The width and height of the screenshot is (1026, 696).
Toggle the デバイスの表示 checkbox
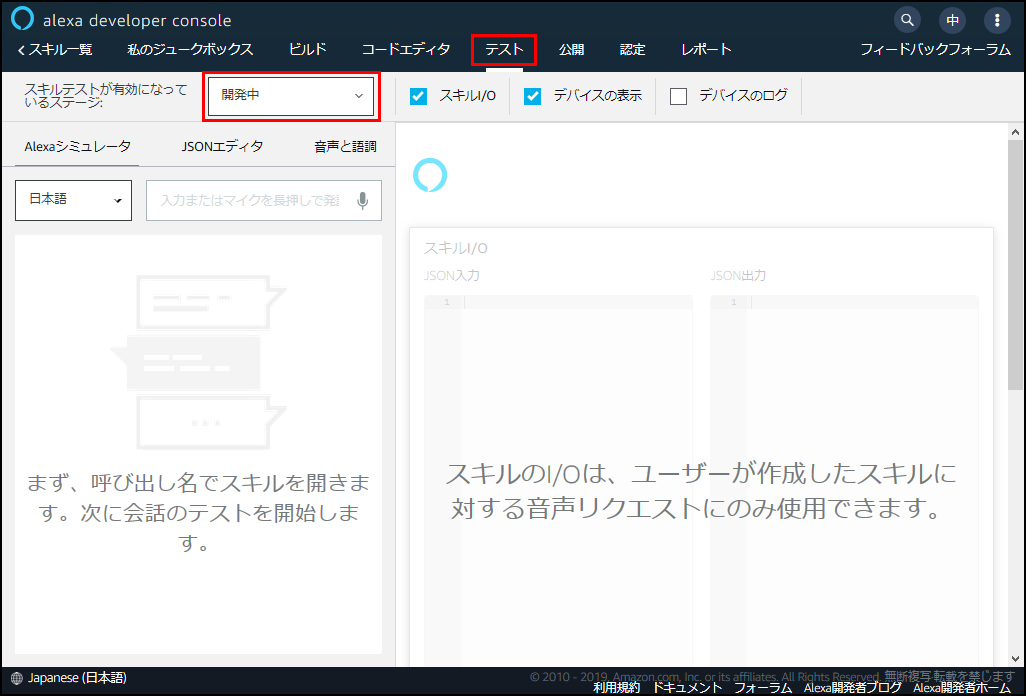(x=533, y=97)
